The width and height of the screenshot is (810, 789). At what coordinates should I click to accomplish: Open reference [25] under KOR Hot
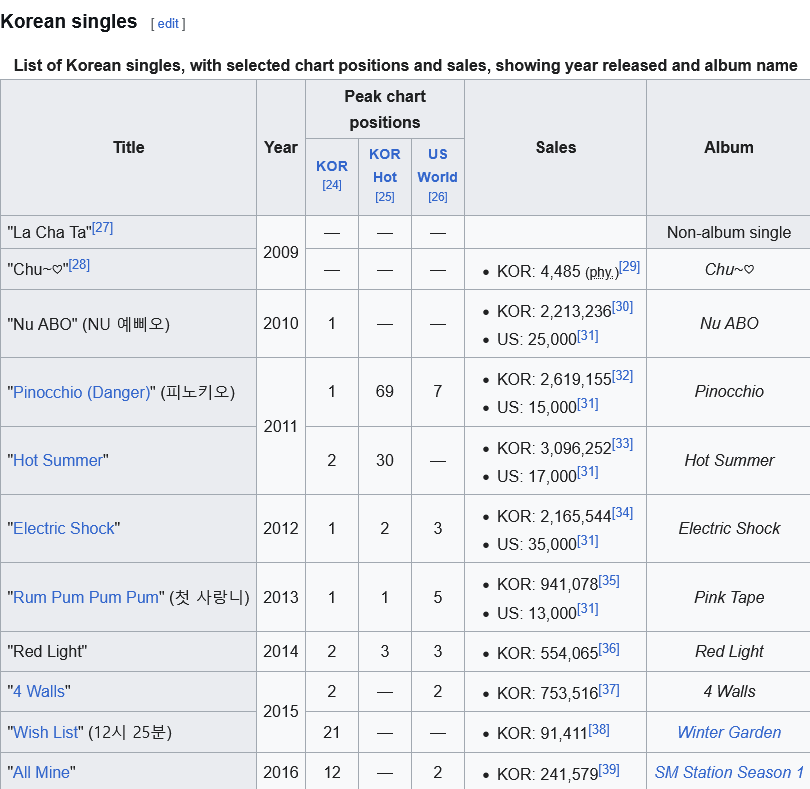pos(385,197)
